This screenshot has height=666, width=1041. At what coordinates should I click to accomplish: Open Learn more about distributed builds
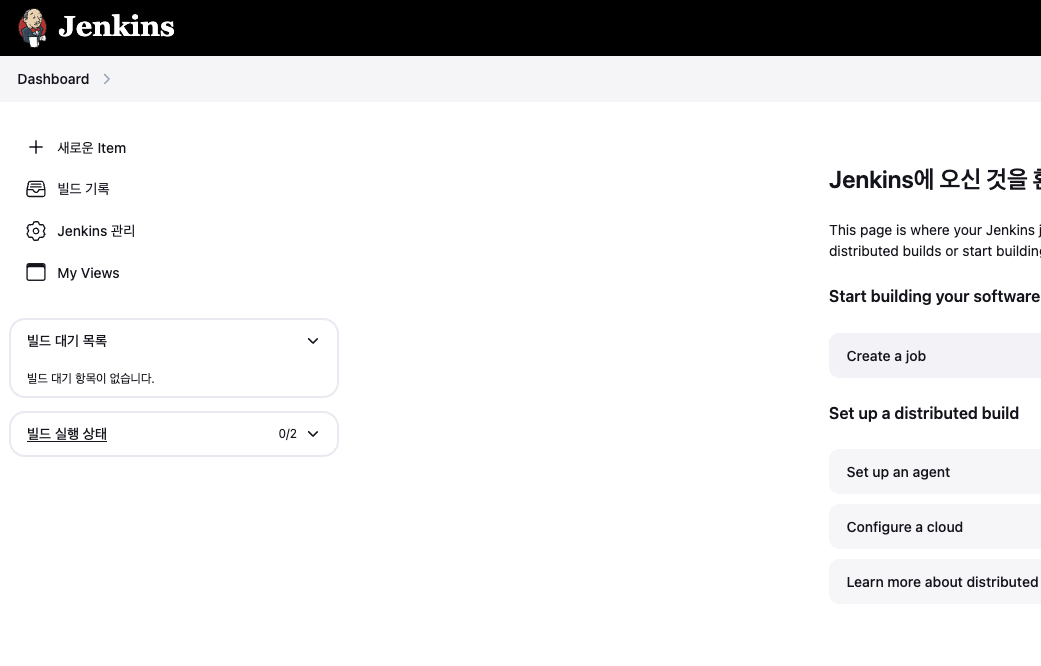pyautogui.click(x=935, y=582)
